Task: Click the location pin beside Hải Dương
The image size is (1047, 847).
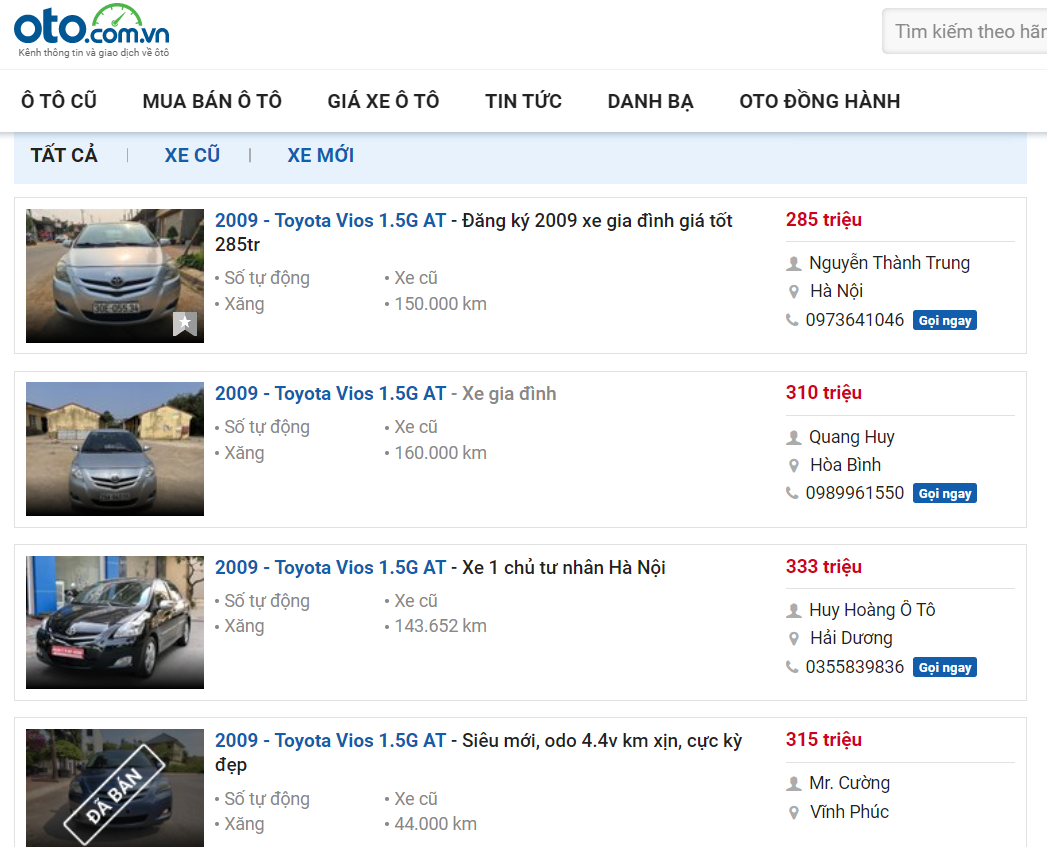Action: (x=795, y=638)
